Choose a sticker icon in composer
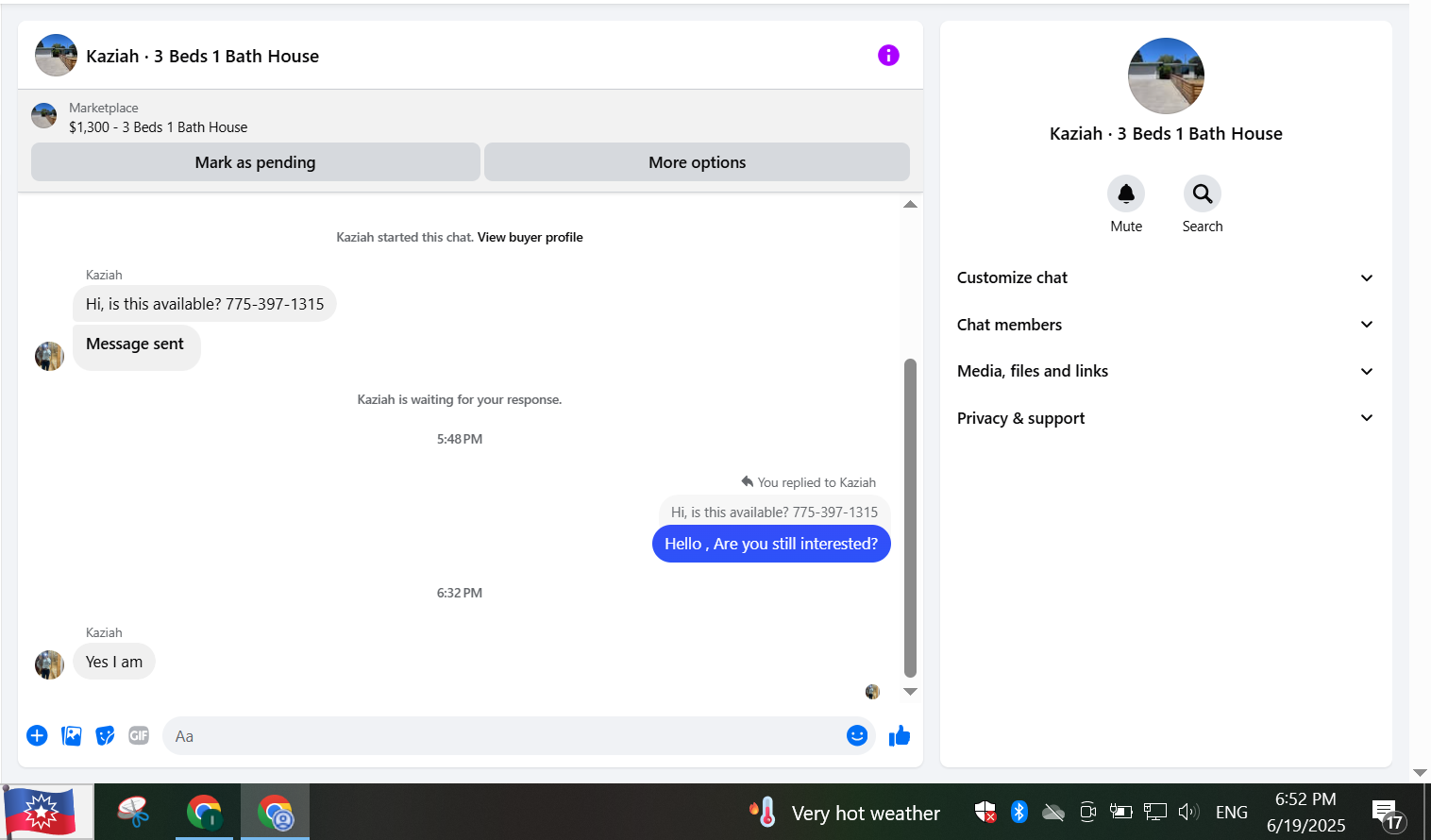 (105, 735)
